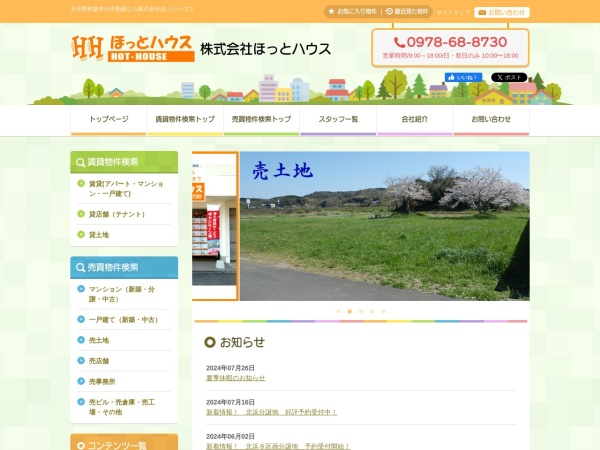The width and height of the screenshot is (600, 450).
Task: Click the コンテンツ一覧 section header
Action: [124, 443]
